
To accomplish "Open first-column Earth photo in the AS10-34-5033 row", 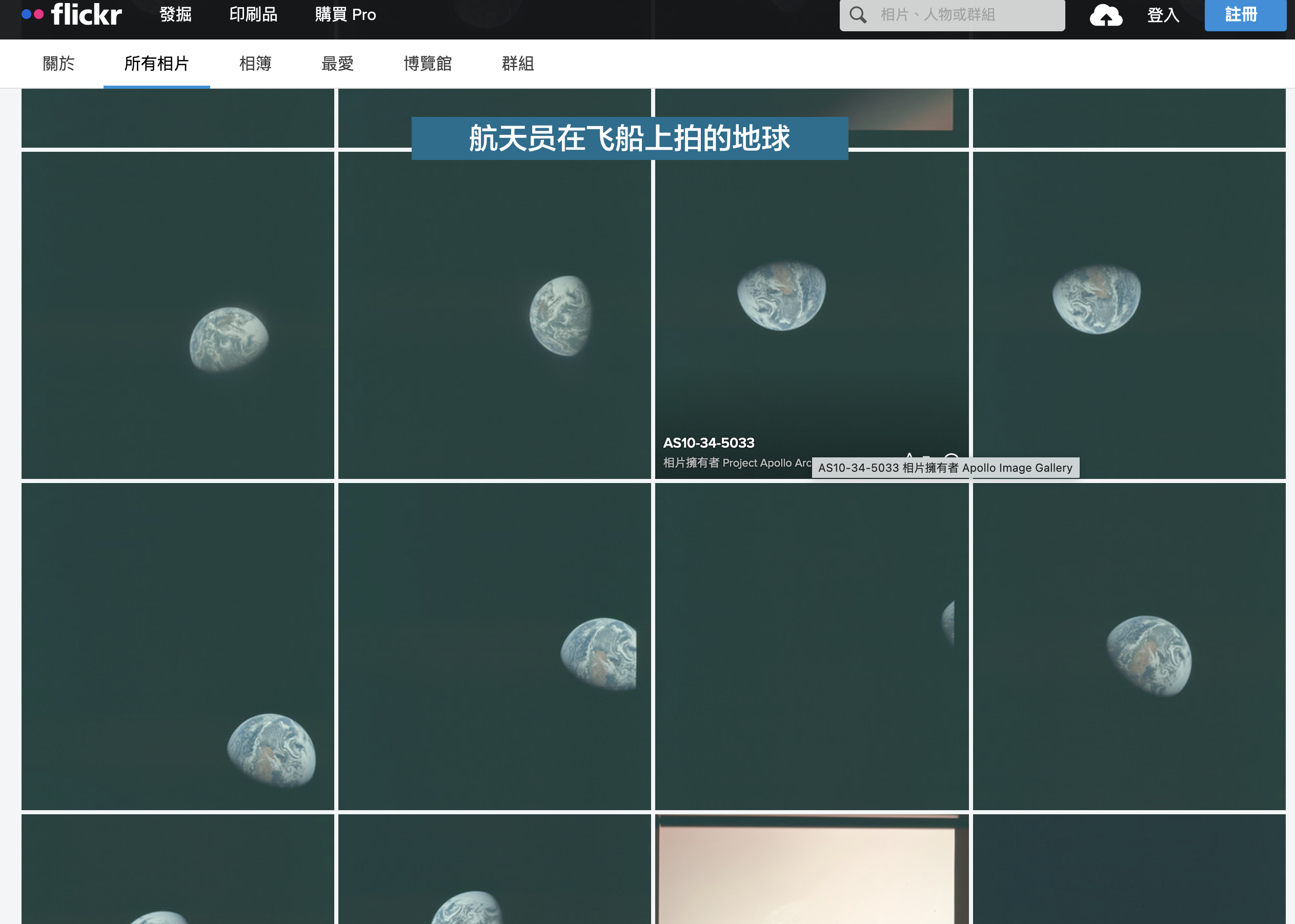I will (x=177, y=315).
